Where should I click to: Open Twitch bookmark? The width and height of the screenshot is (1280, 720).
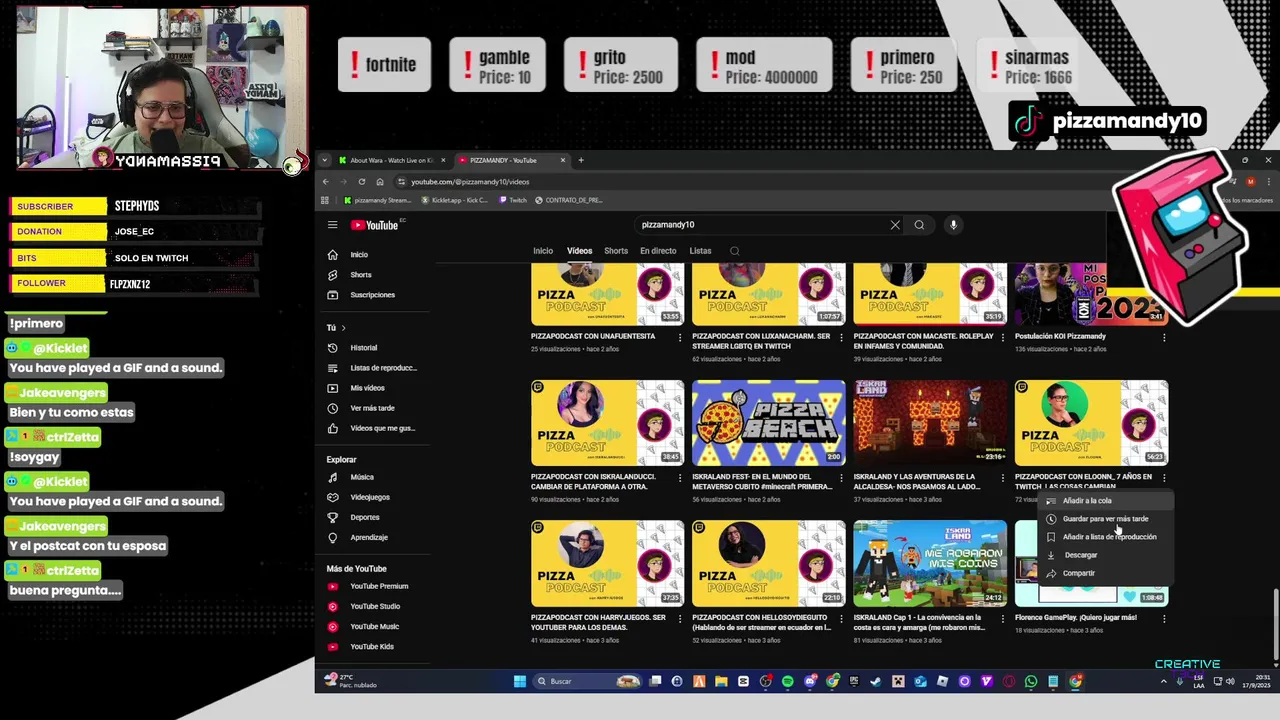[x=513, y=200]
